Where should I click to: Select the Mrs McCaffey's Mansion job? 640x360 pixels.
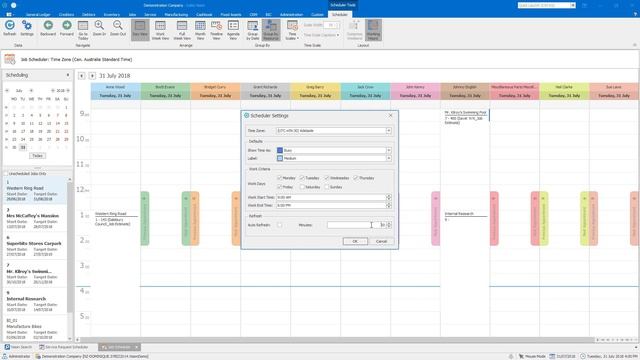[x=35, y=218]
